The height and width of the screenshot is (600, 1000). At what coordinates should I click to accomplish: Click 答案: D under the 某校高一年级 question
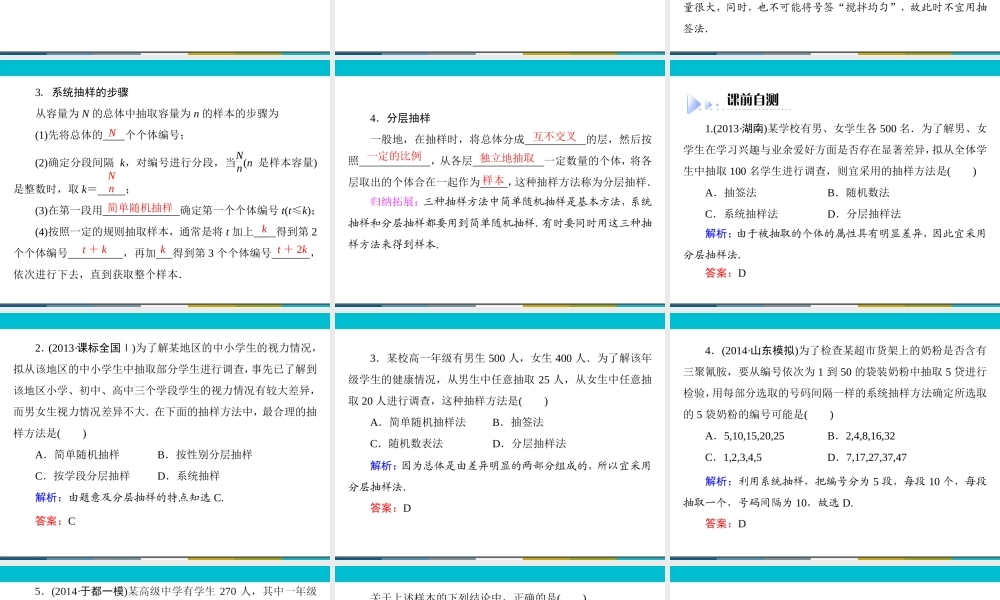(x=391, y=508)
